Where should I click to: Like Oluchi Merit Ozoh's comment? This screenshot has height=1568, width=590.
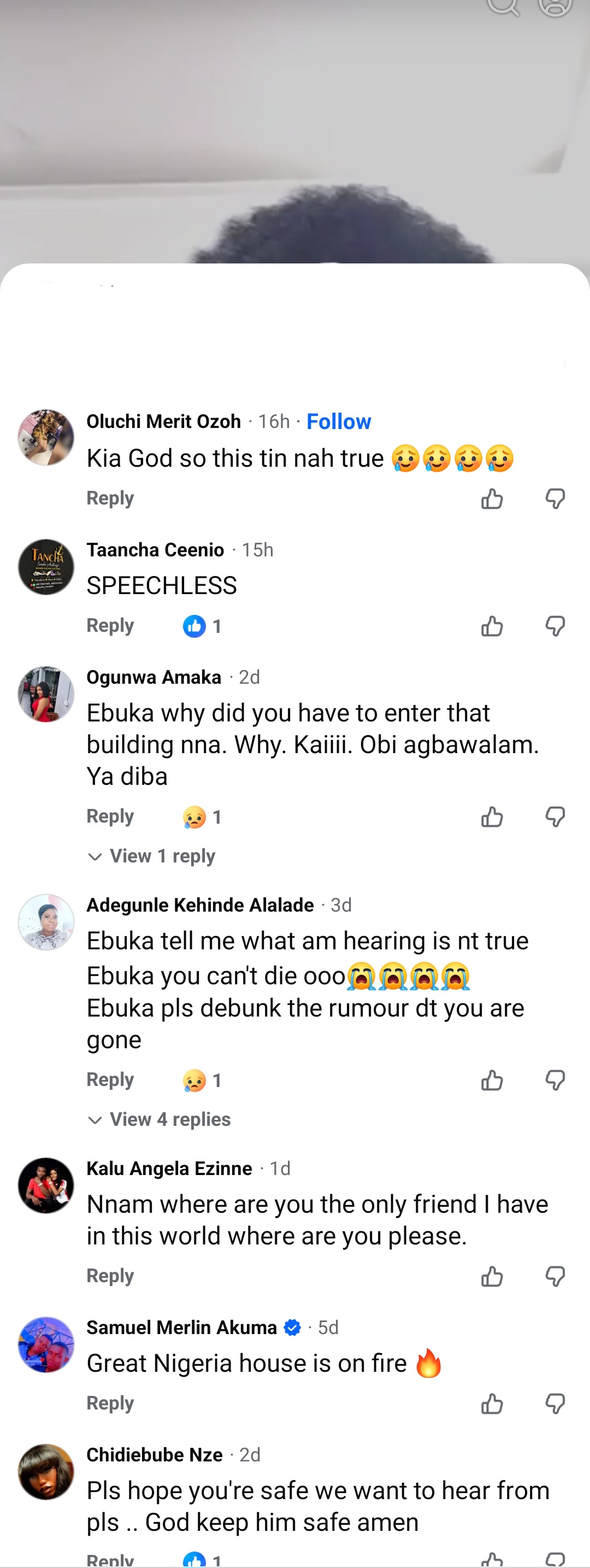coord(492,498)
